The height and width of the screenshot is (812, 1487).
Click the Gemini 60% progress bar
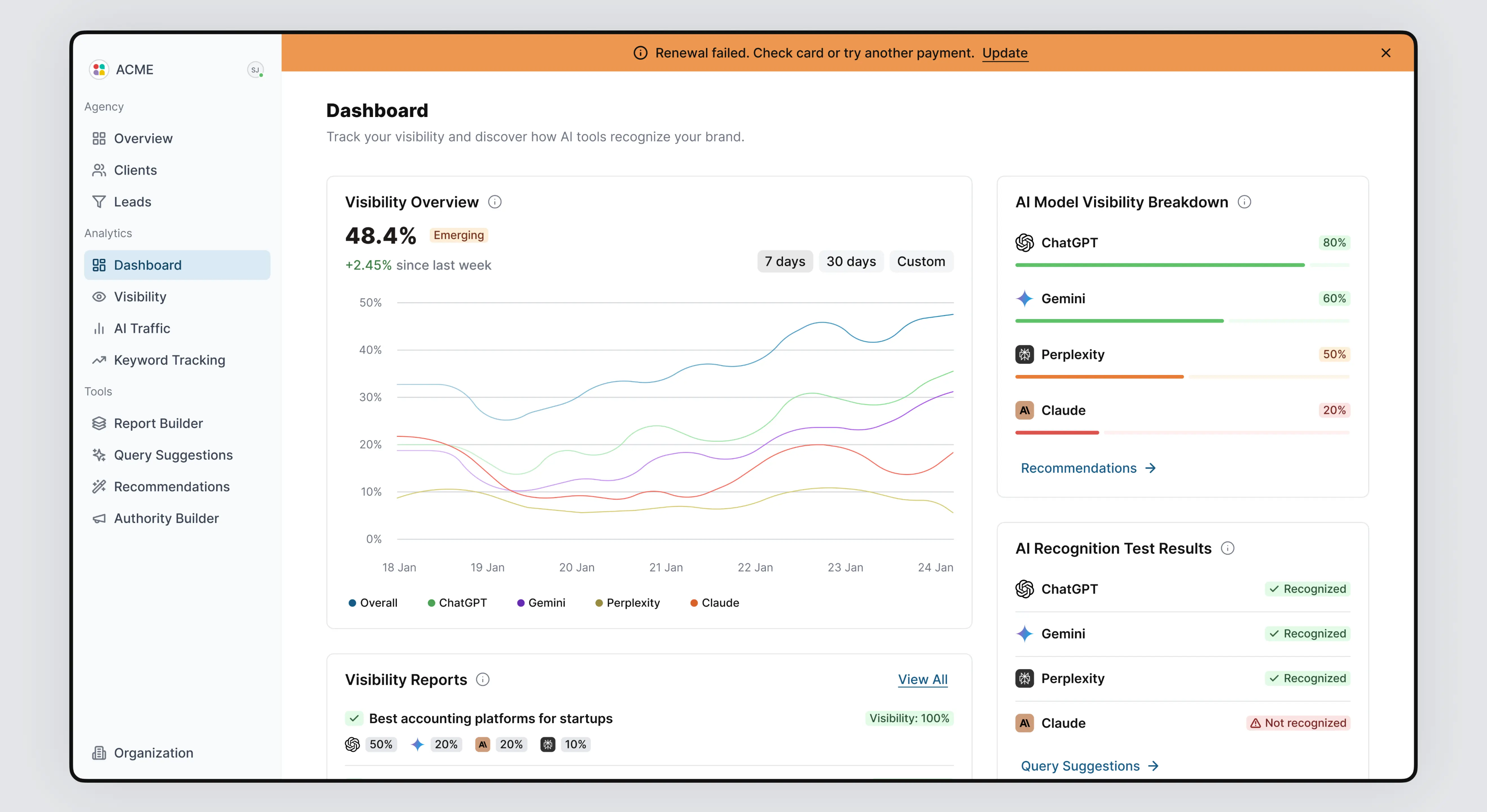coord(1182,321)
